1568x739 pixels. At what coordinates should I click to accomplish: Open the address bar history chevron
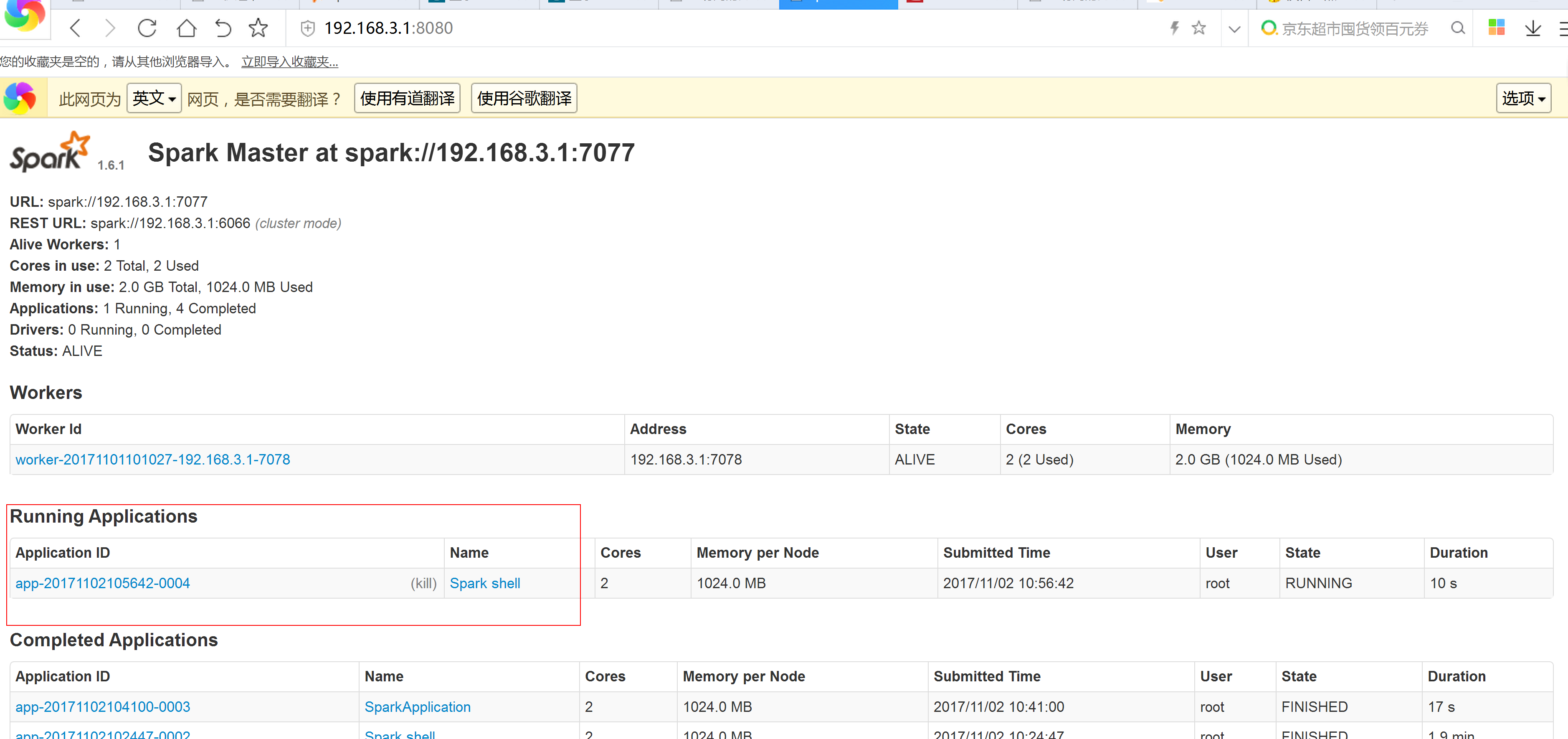point(1234,28)
